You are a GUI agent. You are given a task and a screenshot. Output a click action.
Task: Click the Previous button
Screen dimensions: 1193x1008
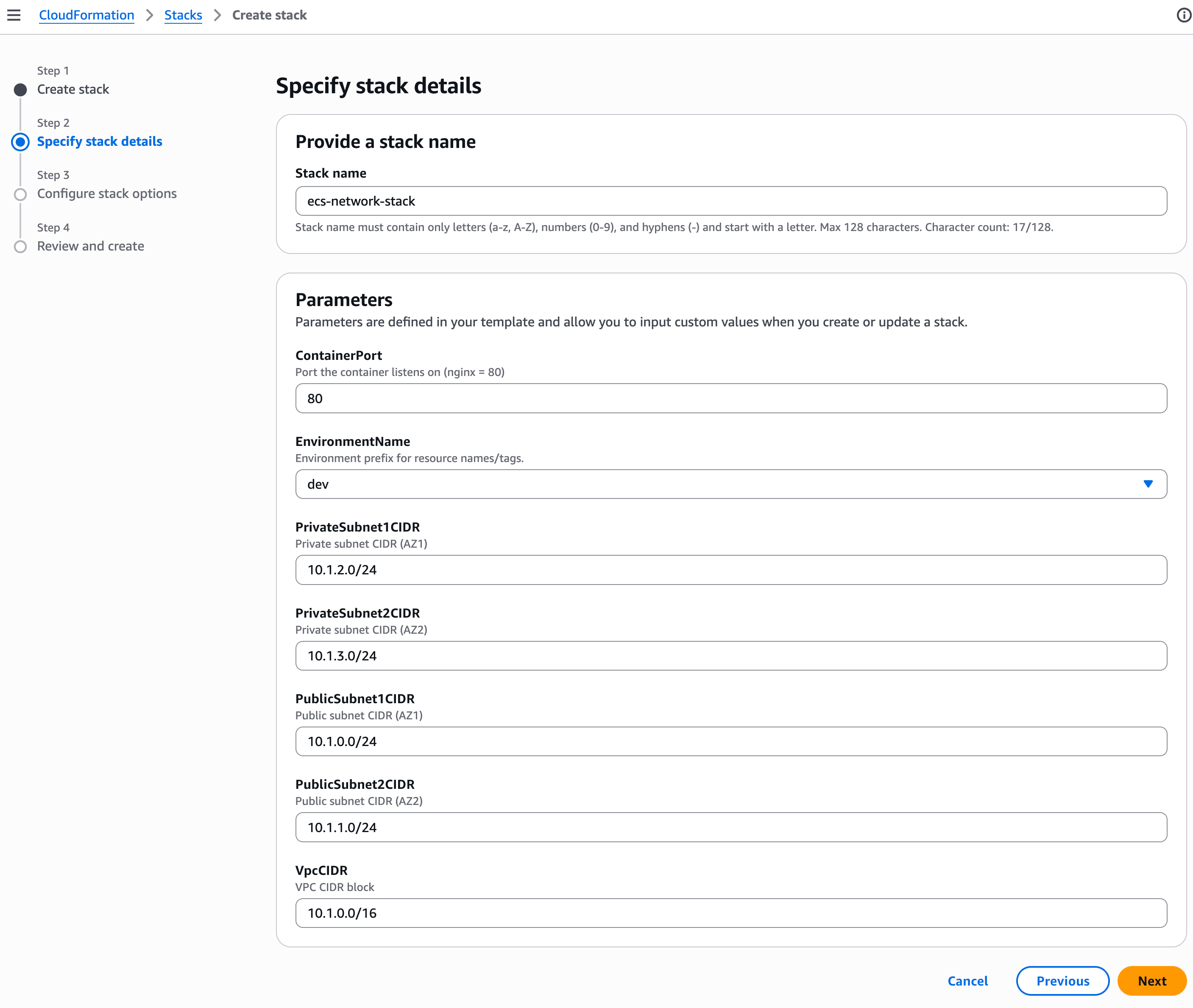pos(1063,980)
